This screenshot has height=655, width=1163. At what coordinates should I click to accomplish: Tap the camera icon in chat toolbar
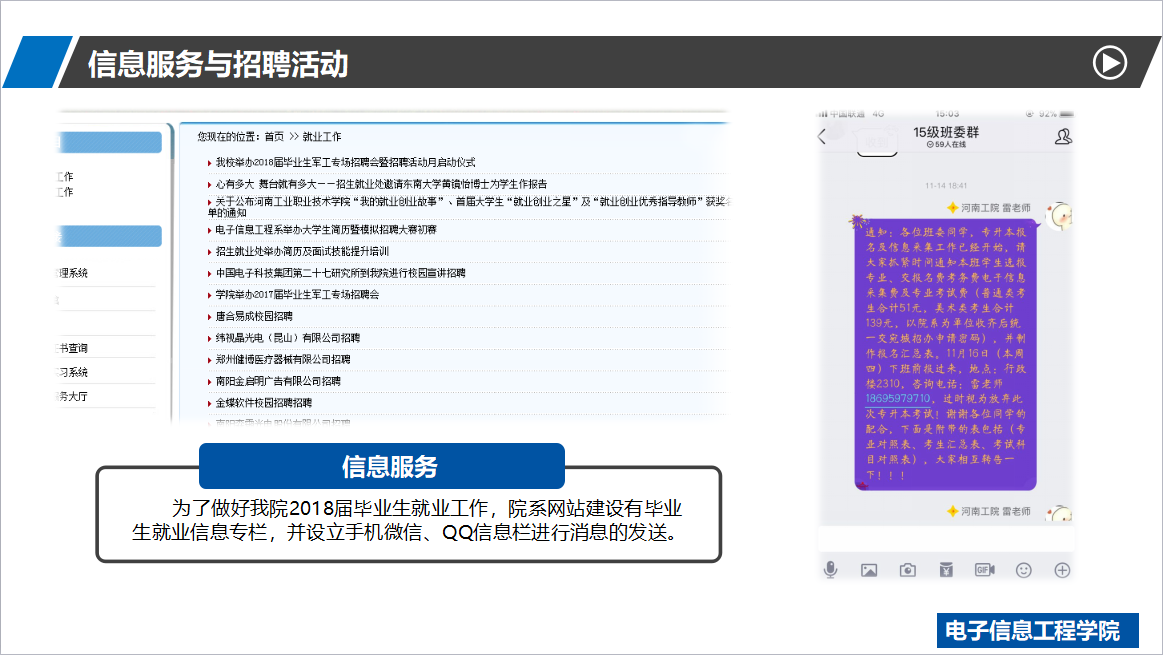coord(907,570)
